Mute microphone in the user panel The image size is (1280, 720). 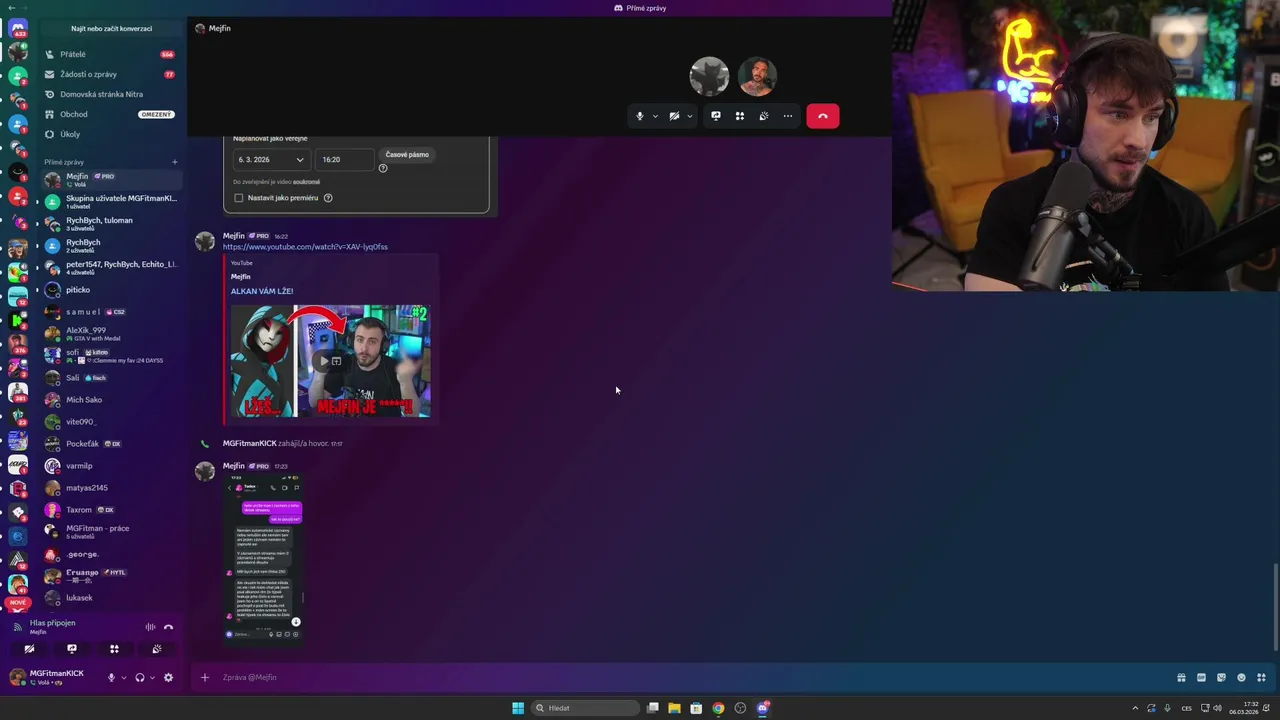(111, 677)
